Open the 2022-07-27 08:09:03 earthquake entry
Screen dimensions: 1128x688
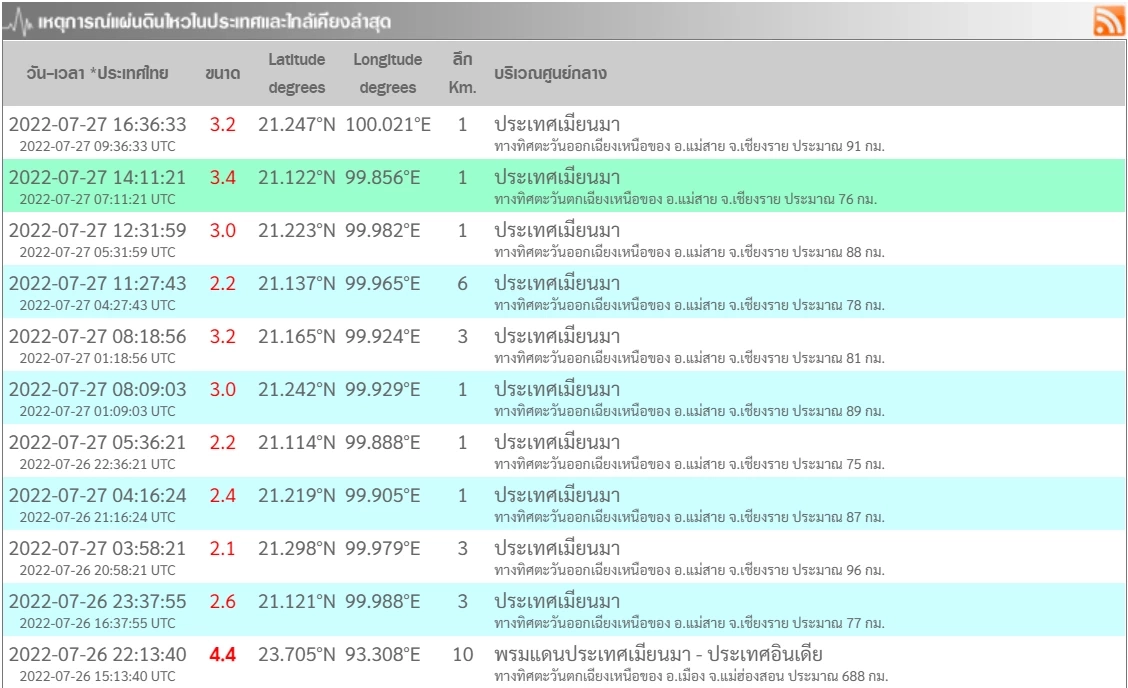(97, 390)
